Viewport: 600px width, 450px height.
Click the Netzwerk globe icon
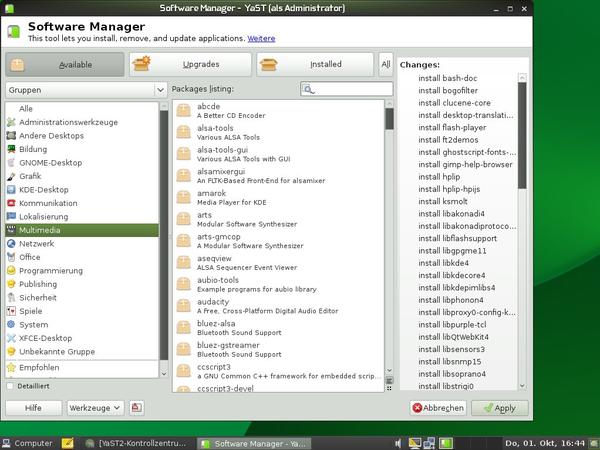[11, 243]
